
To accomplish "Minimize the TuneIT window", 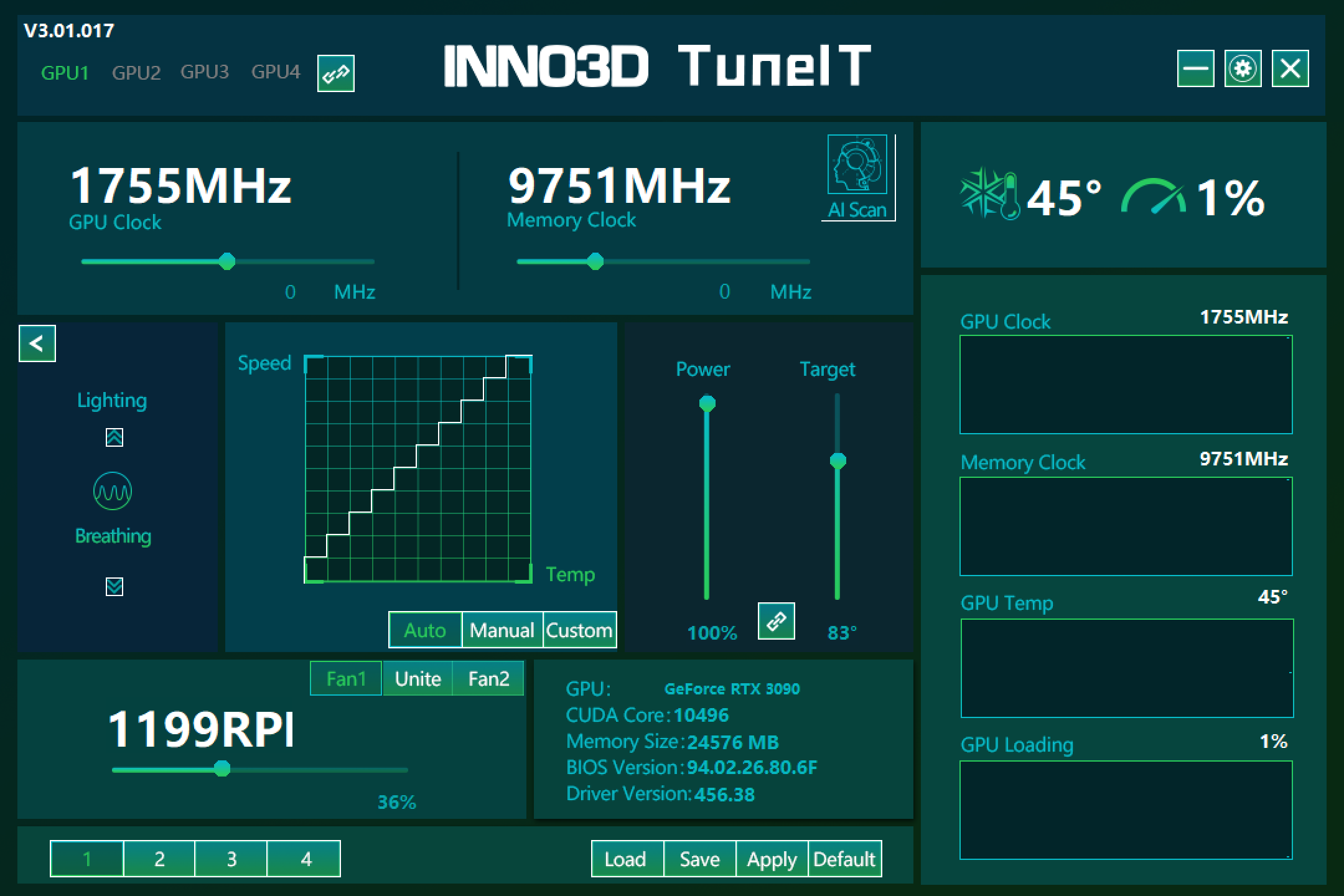I will tap(1195, 68).
